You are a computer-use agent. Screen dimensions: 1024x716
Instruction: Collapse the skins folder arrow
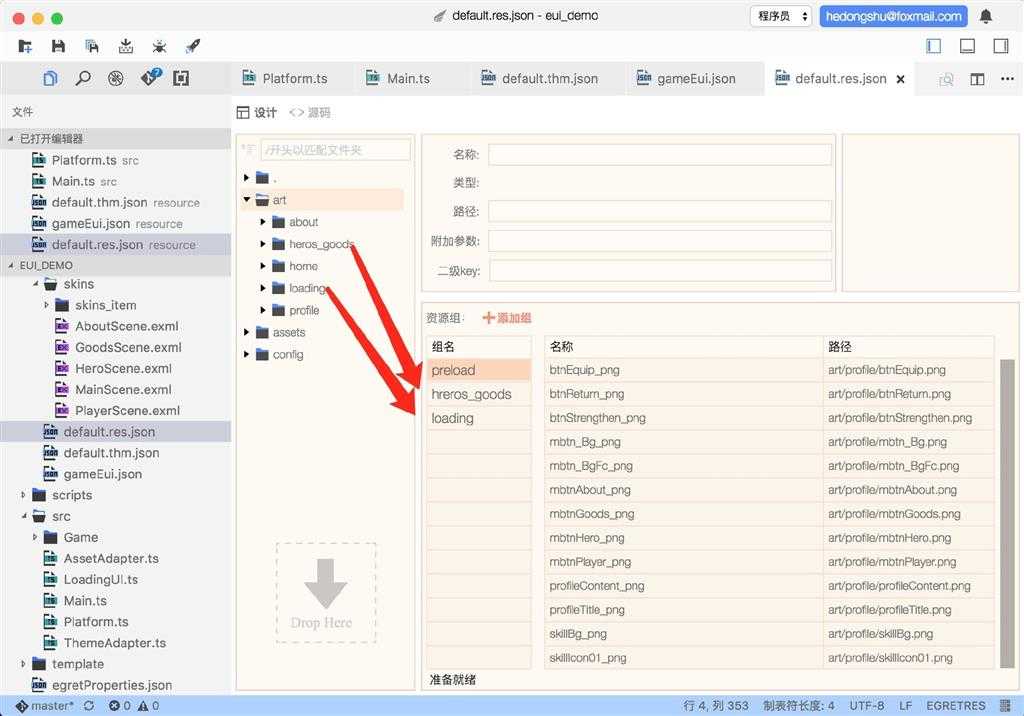coord(35,284)
